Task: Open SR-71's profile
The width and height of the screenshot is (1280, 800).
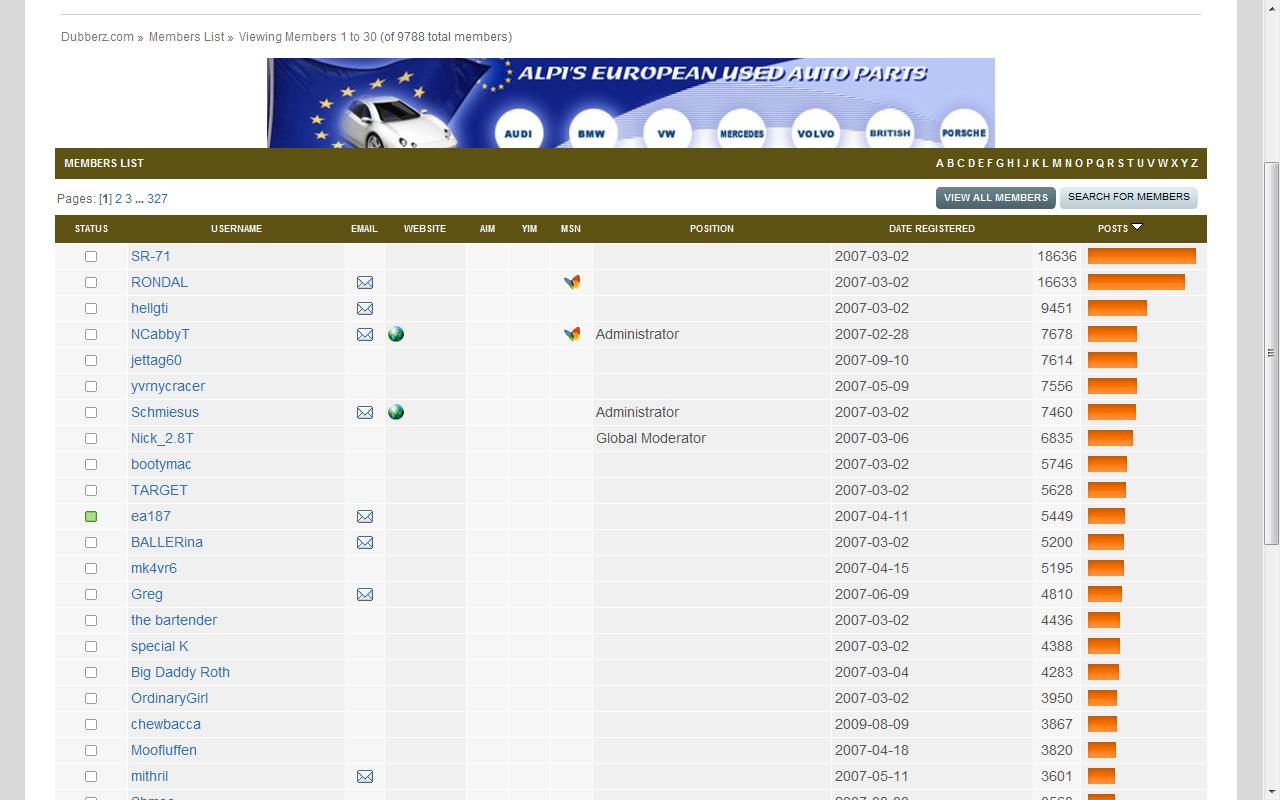Action: (x=151, y=256)
